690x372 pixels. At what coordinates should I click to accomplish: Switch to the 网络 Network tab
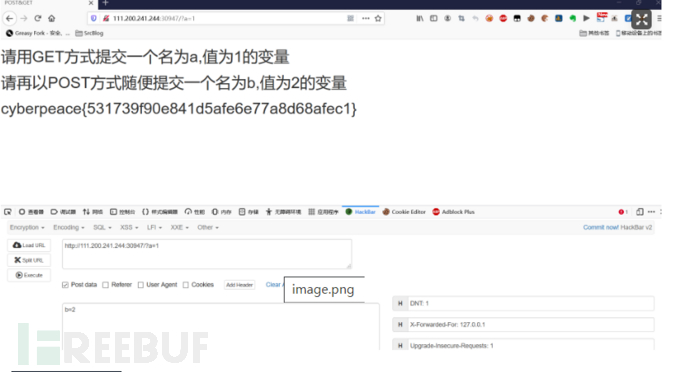[93, 212]
